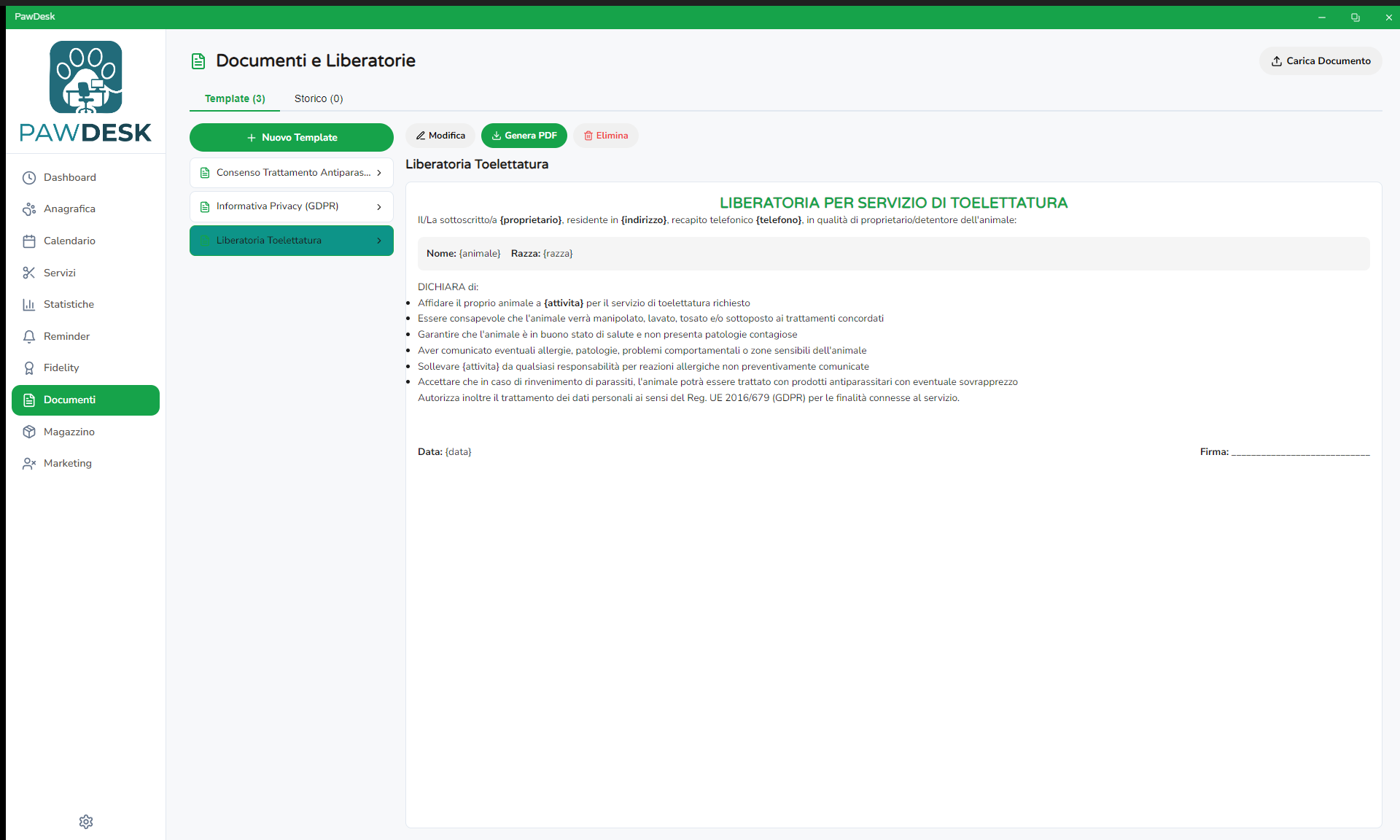
Task: Create a Nuovo Template
Action: point(292,138)
